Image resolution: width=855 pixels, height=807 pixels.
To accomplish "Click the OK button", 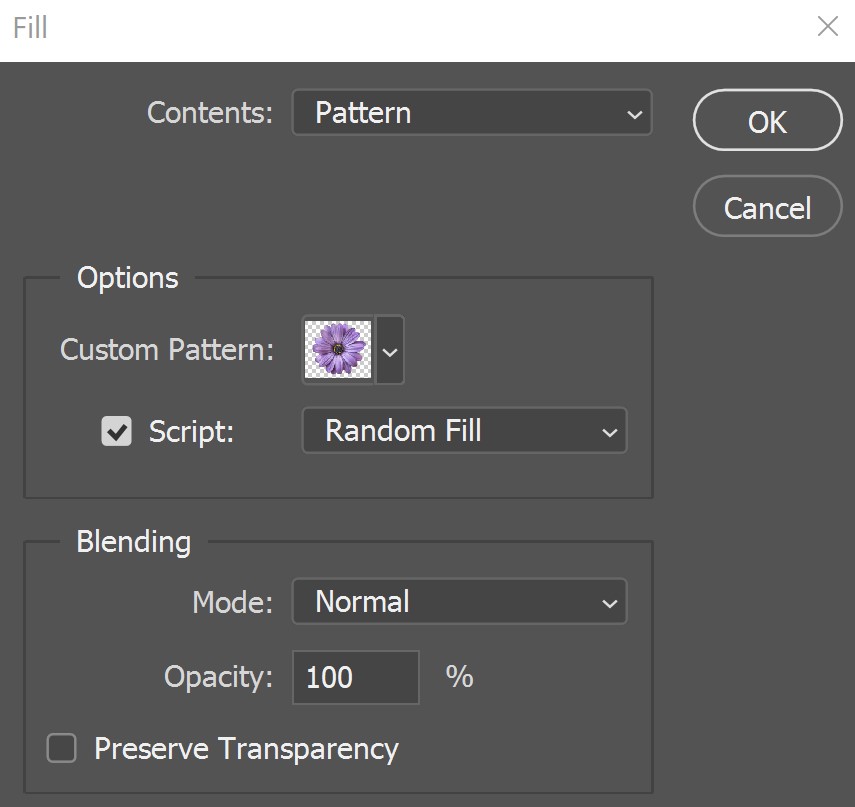I will pos(767,120).
